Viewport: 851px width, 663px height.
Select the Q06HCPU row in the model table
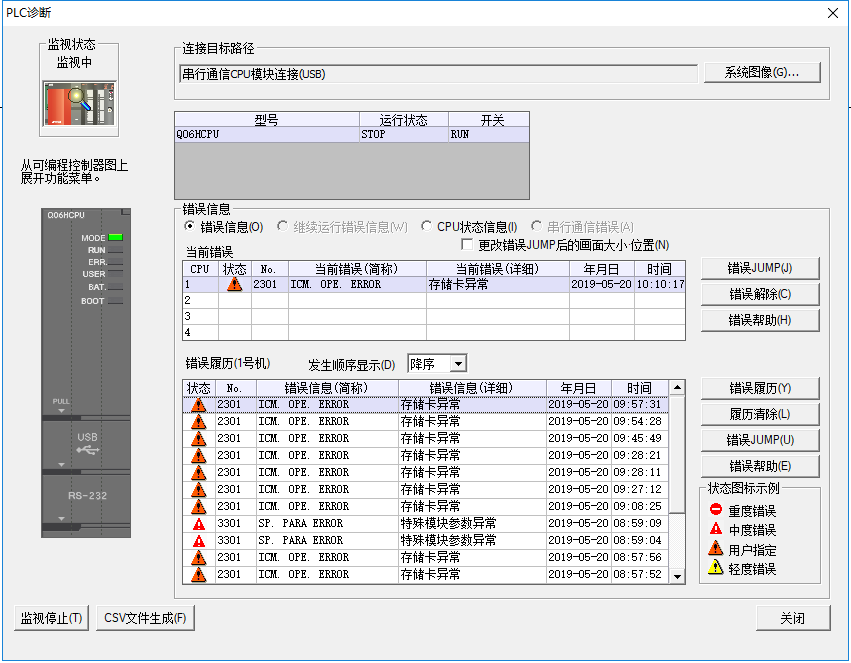[266, 134]
